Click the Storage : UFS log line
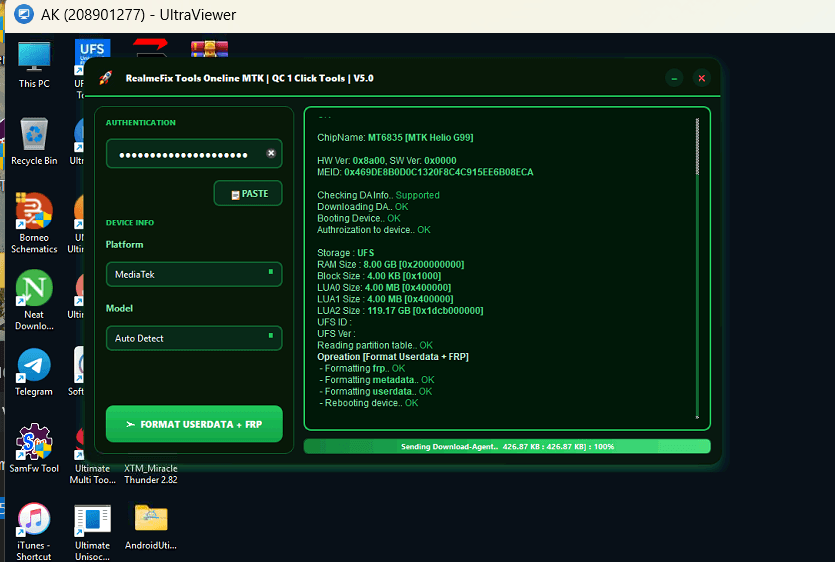Image resolution: width=835 pixels, height=562 pixels. 346,253
